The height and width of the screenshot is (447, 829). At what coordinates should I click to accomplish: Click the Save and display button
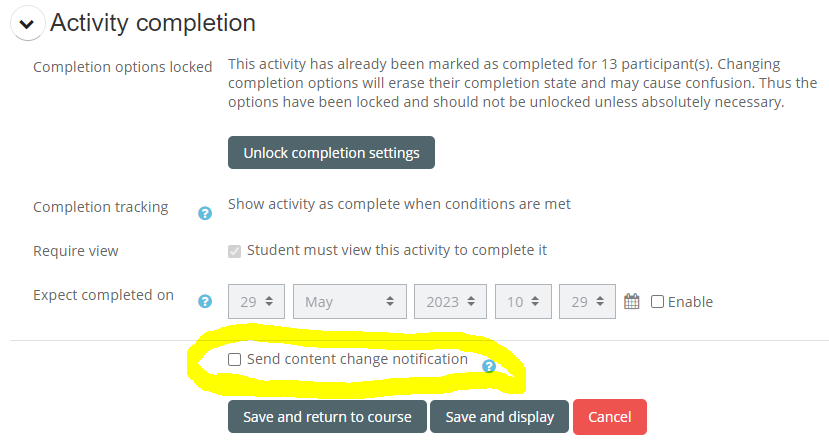tap(499, 417)
